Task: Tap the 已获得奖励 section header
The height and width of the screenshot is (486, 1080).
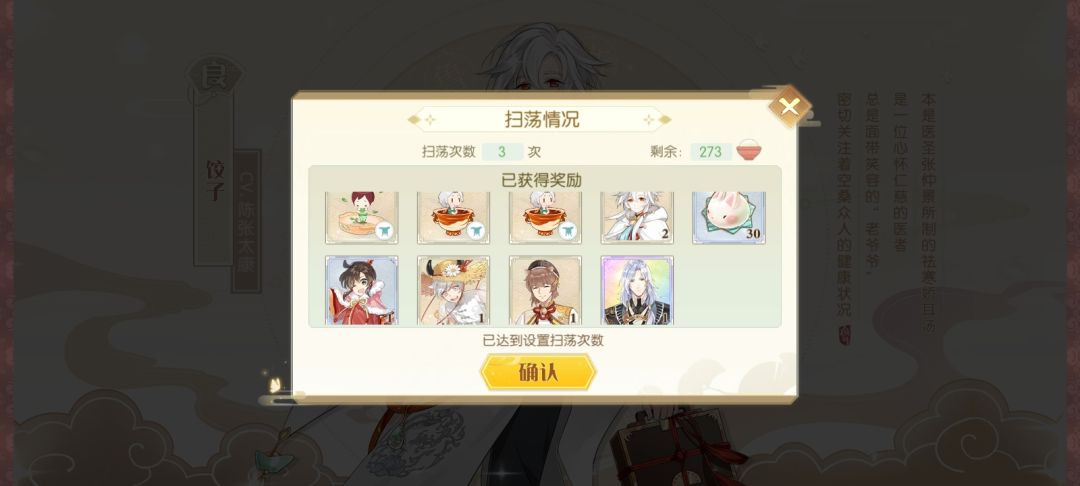Action: pos(541,180)
